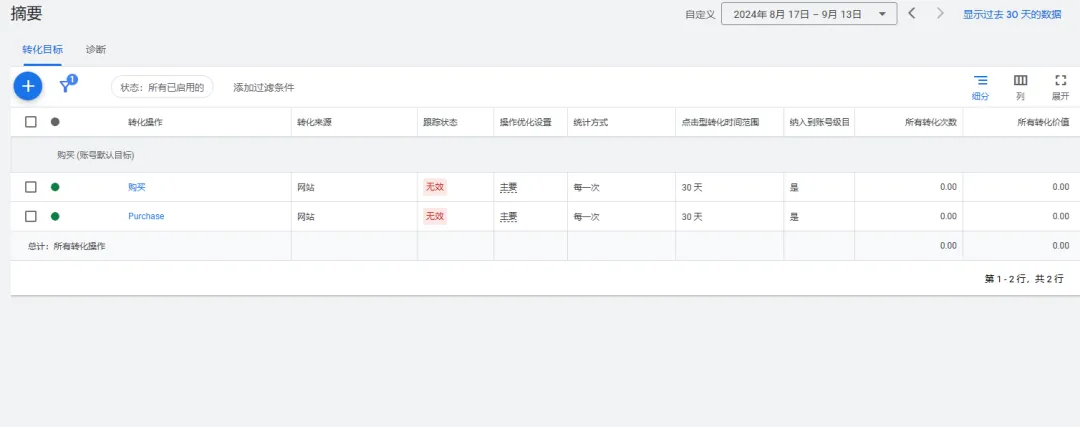The width and height of the screenshot is (1080, 427).
Task: Click 第 1 - 2 行，共 2 行 pagination text
Action: tap(1024, 279)
